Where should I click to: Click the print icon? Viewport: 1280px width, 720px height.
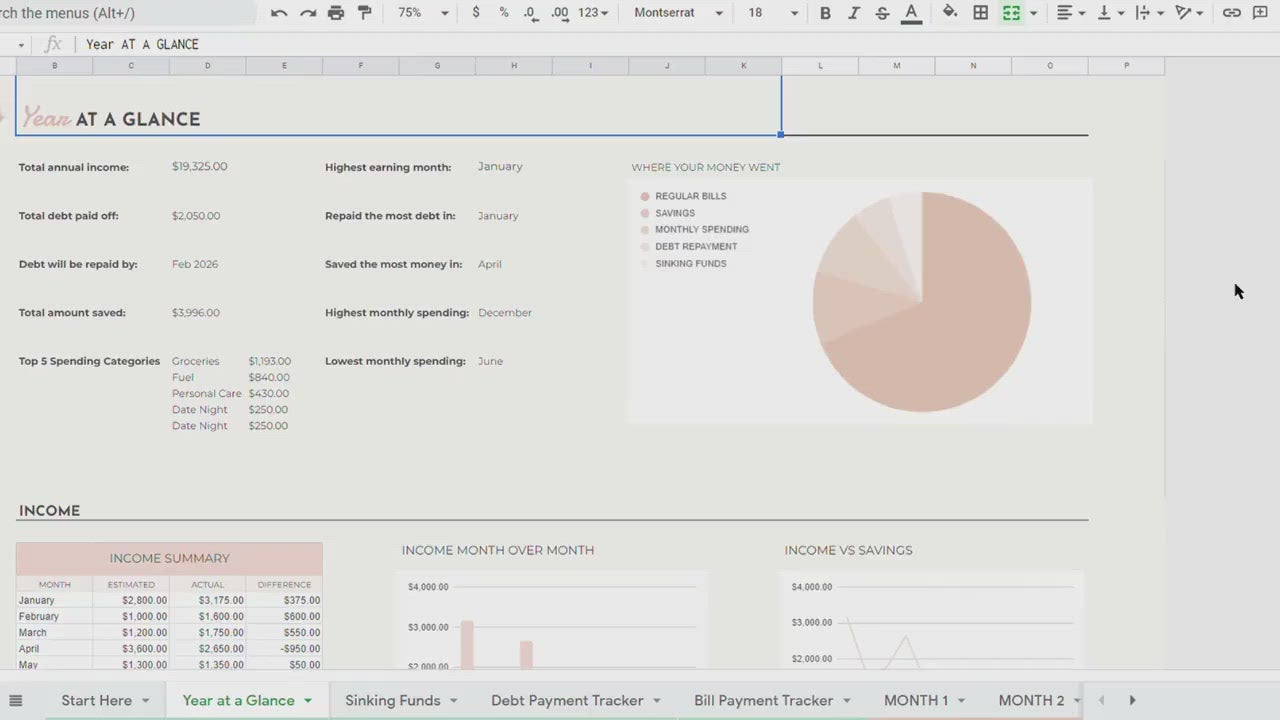click(x=336, y=13)
